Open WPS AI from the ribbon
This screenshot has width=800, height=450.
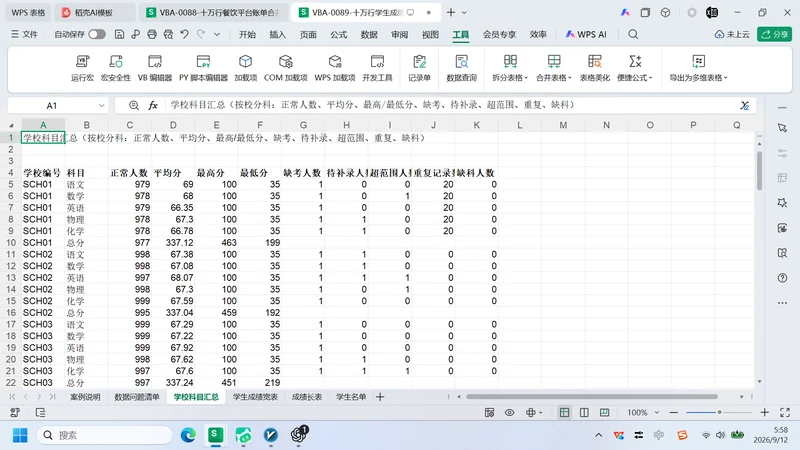coord(586,34)
